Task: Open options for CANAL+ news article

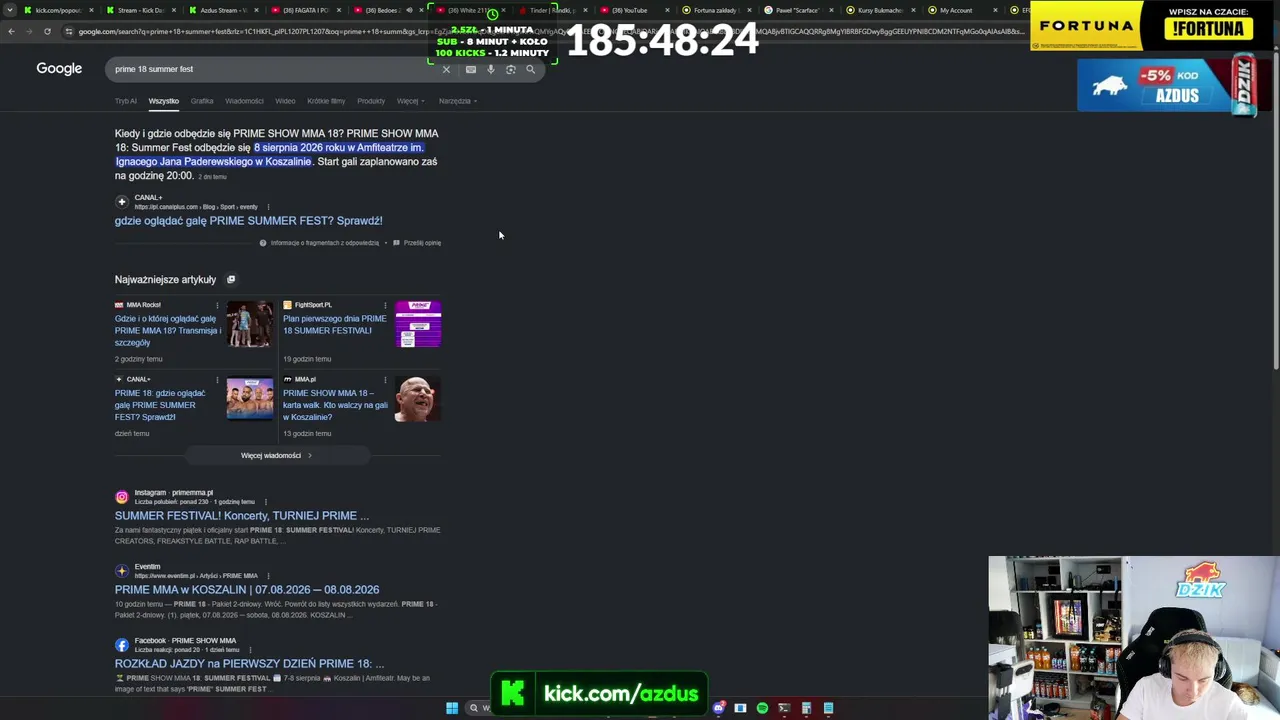Action: pyautogui.click(x=217, y=380)
